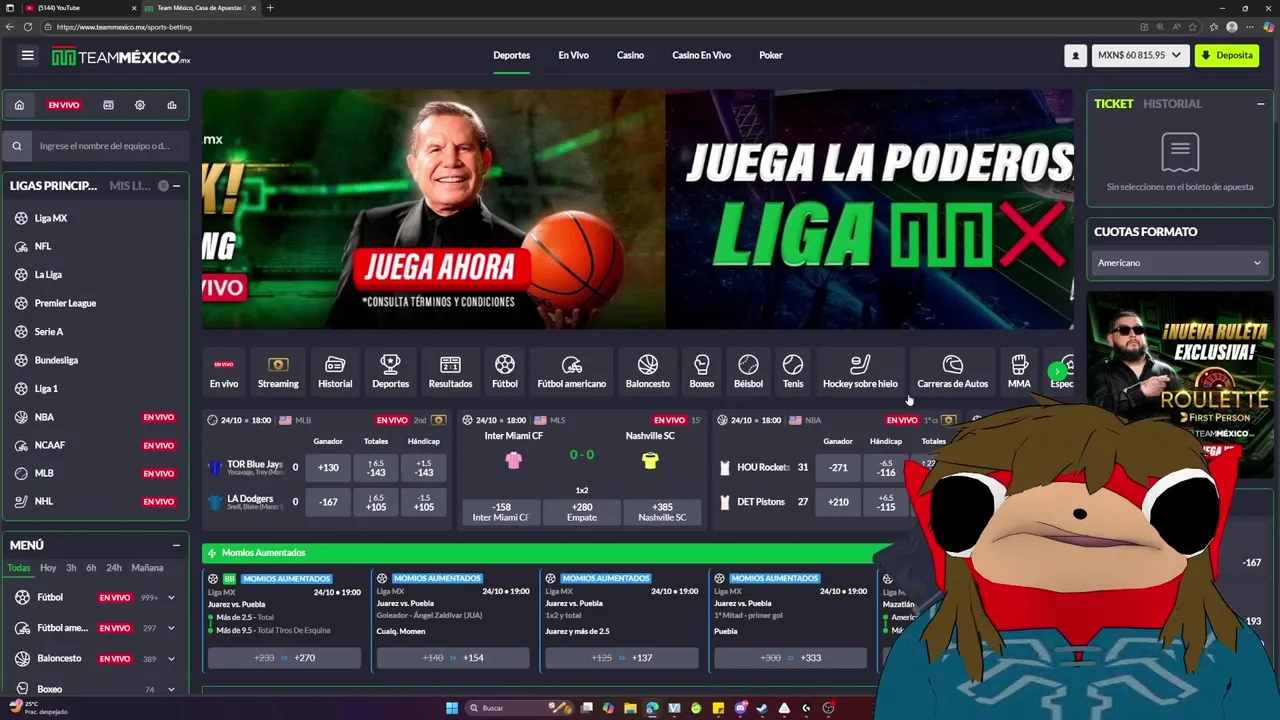
Task: Open account balance MXN$ dropdown
Action: pyautogui.click(x=1139, y=56)
